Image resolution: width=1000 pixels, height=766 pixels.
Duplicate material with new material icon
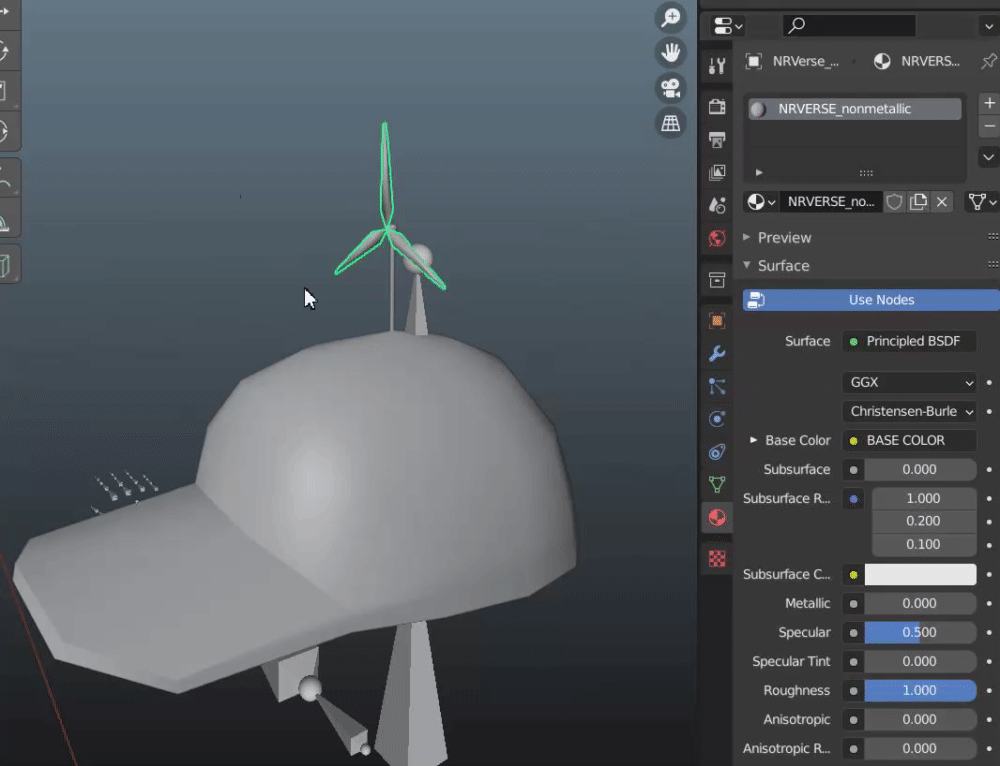(918, 202)
